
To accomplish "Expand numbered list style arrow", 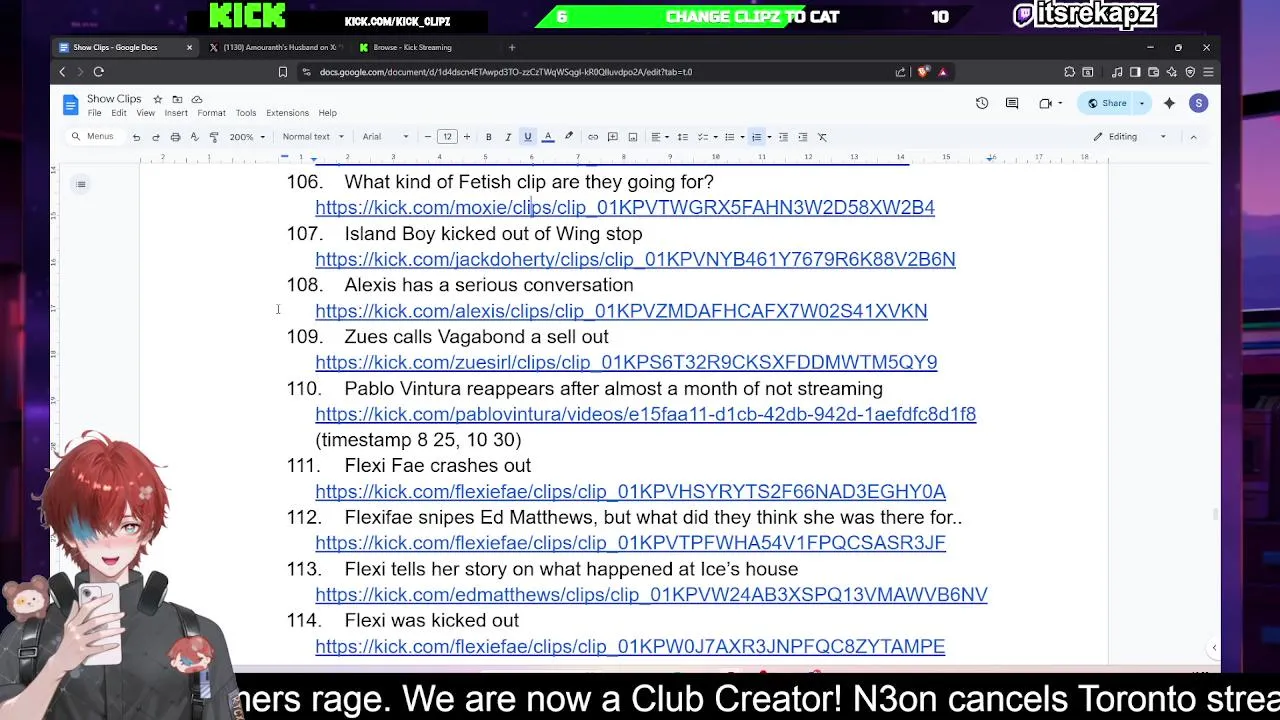I will coord(768,137).
